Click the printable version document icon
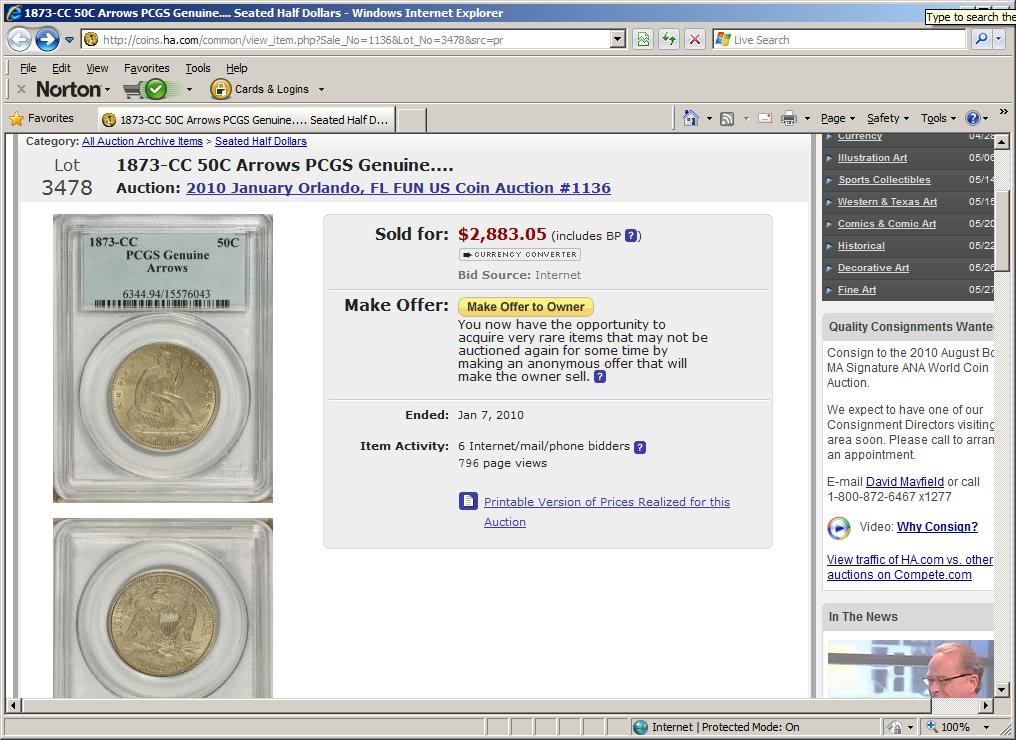 point(468,501)
